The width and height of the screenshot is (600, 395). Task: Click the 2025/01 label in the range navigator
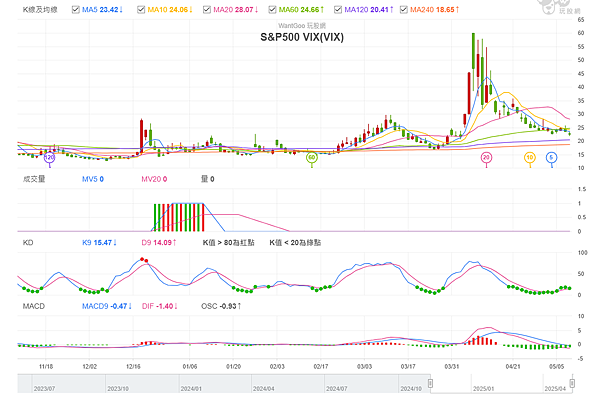(x=483, y=388)
